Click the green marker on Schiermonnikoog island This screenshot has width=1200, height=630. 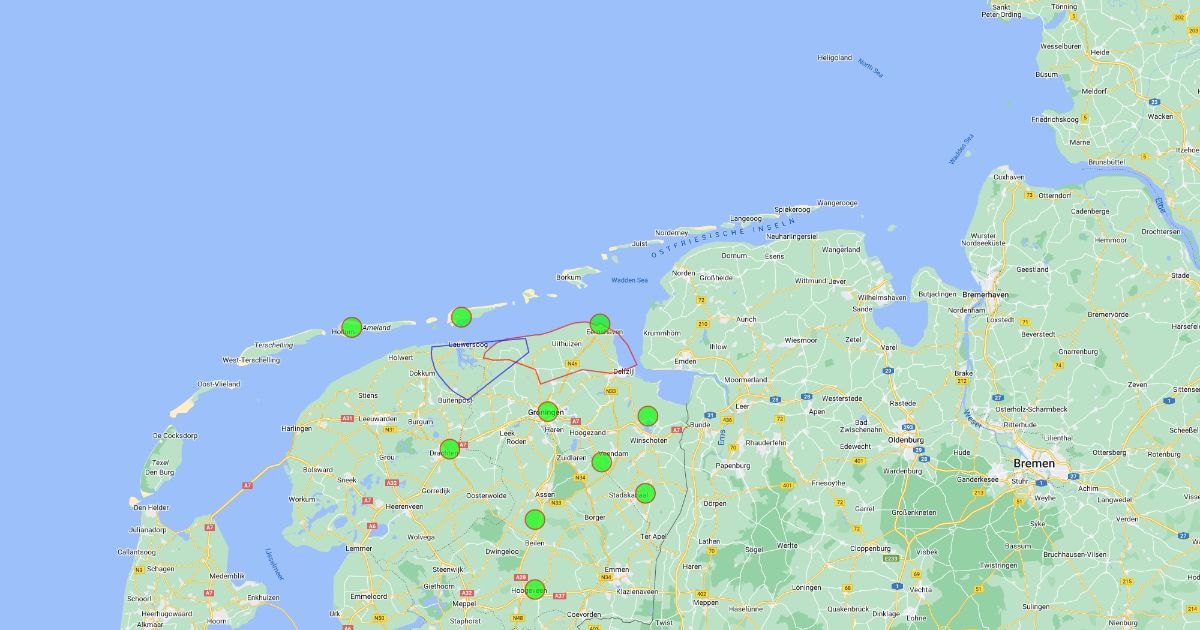coord(461,317)
